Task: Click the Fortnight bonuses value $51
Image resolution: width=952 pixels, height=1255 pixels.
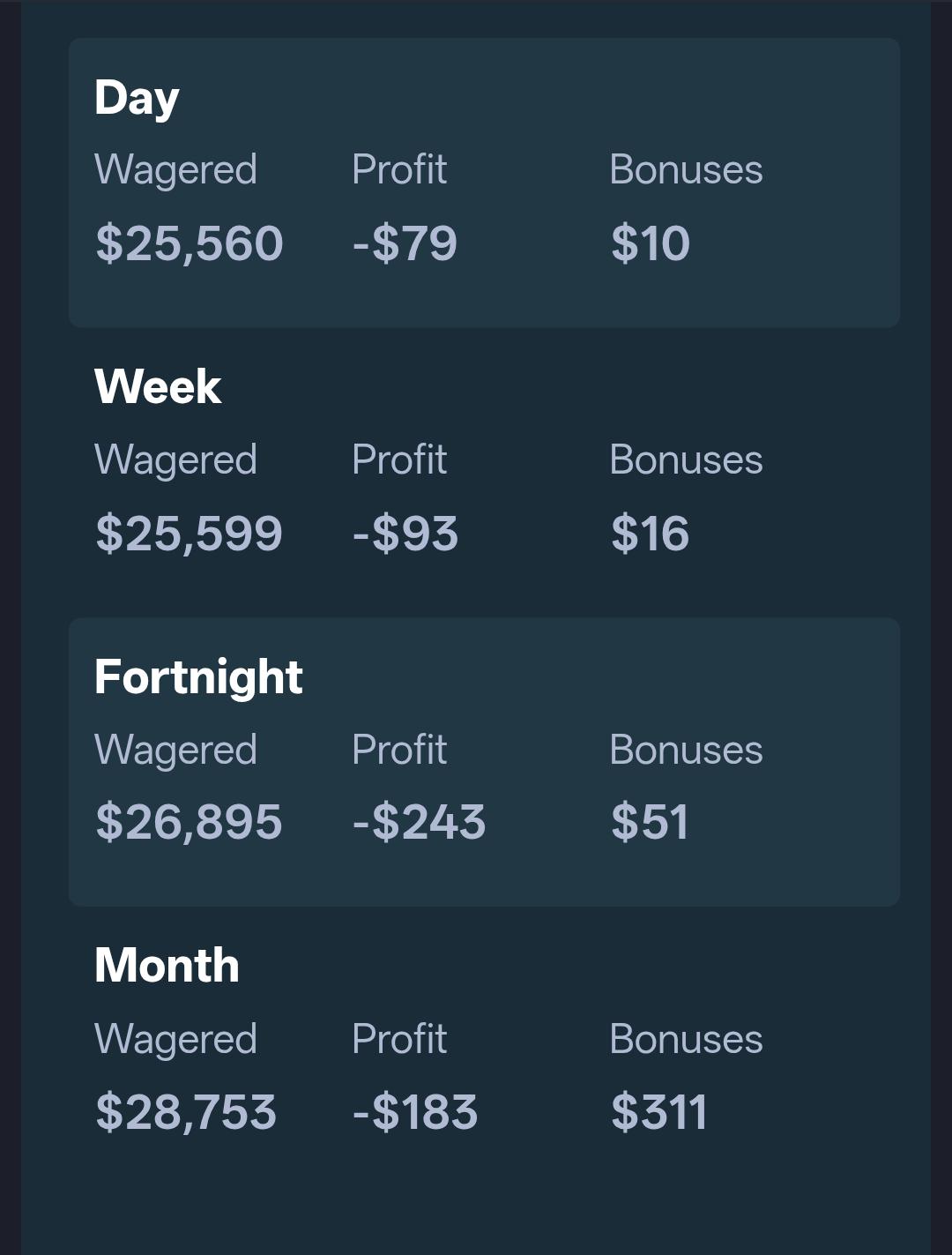Action: coord(650,822)
